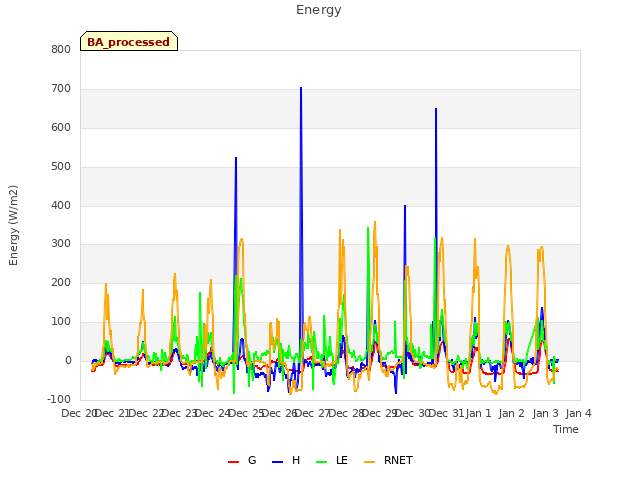Click the 400 y-axis tick label
Viewport: 640px width, 480px height.
61,205
